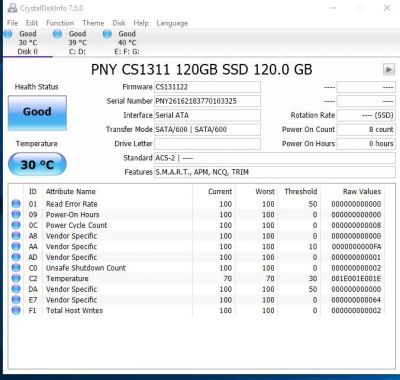Click the drive title PNY CS1311 120GB SSD
The image size is (400, 380).
202,70
